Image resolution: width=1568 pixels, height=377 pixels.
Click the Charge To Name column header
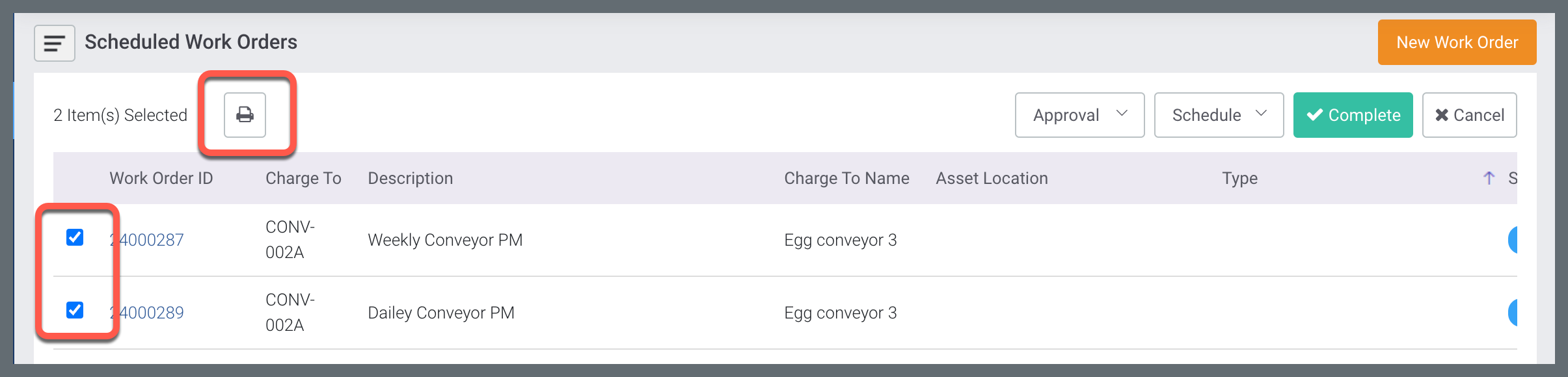click(846, 178)
